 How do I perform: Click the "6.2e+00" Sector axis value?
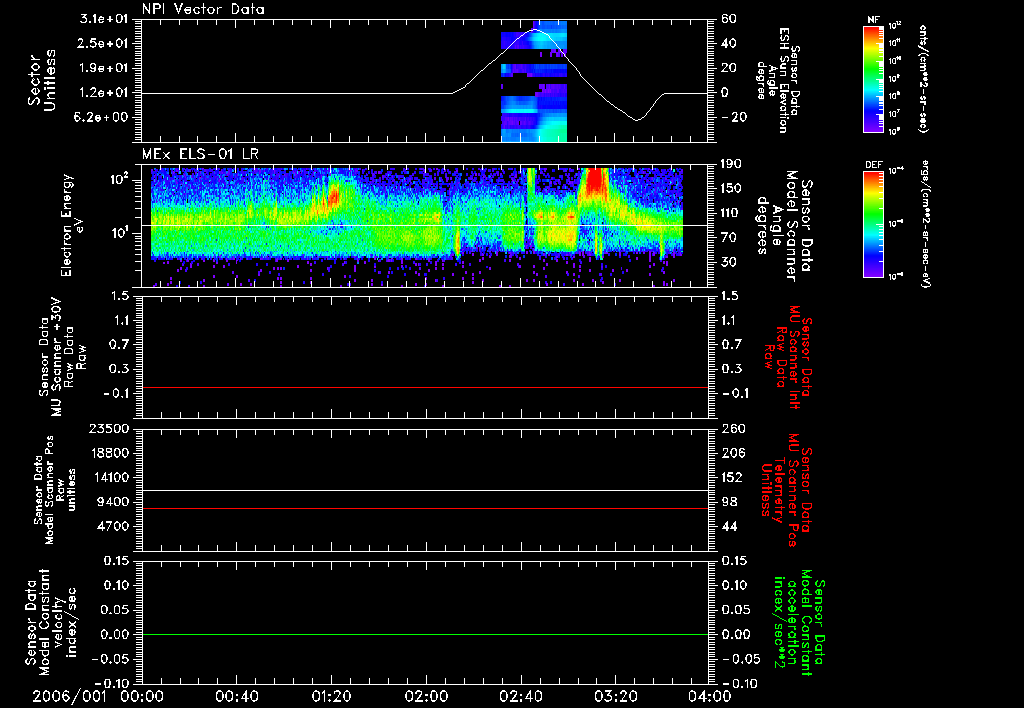(103, 117)
